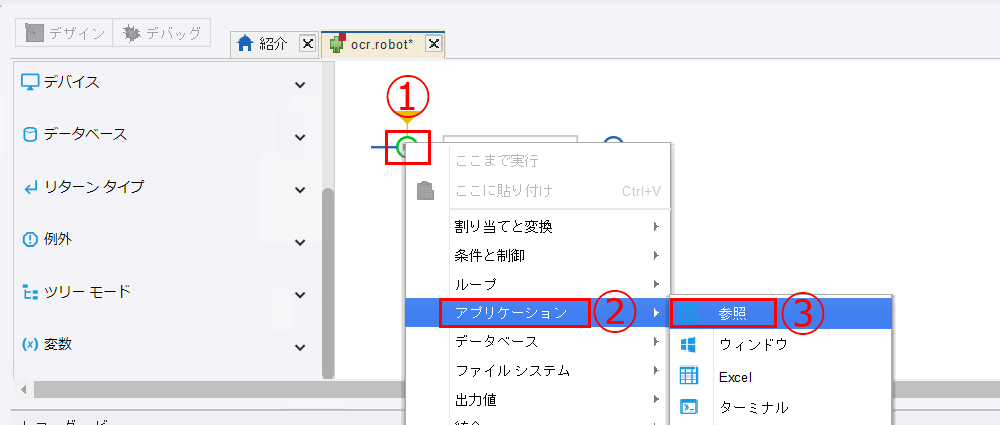Click the blue end node in workflow
The width and height of the screenshot is (1000, 425).
click(613, 140)
